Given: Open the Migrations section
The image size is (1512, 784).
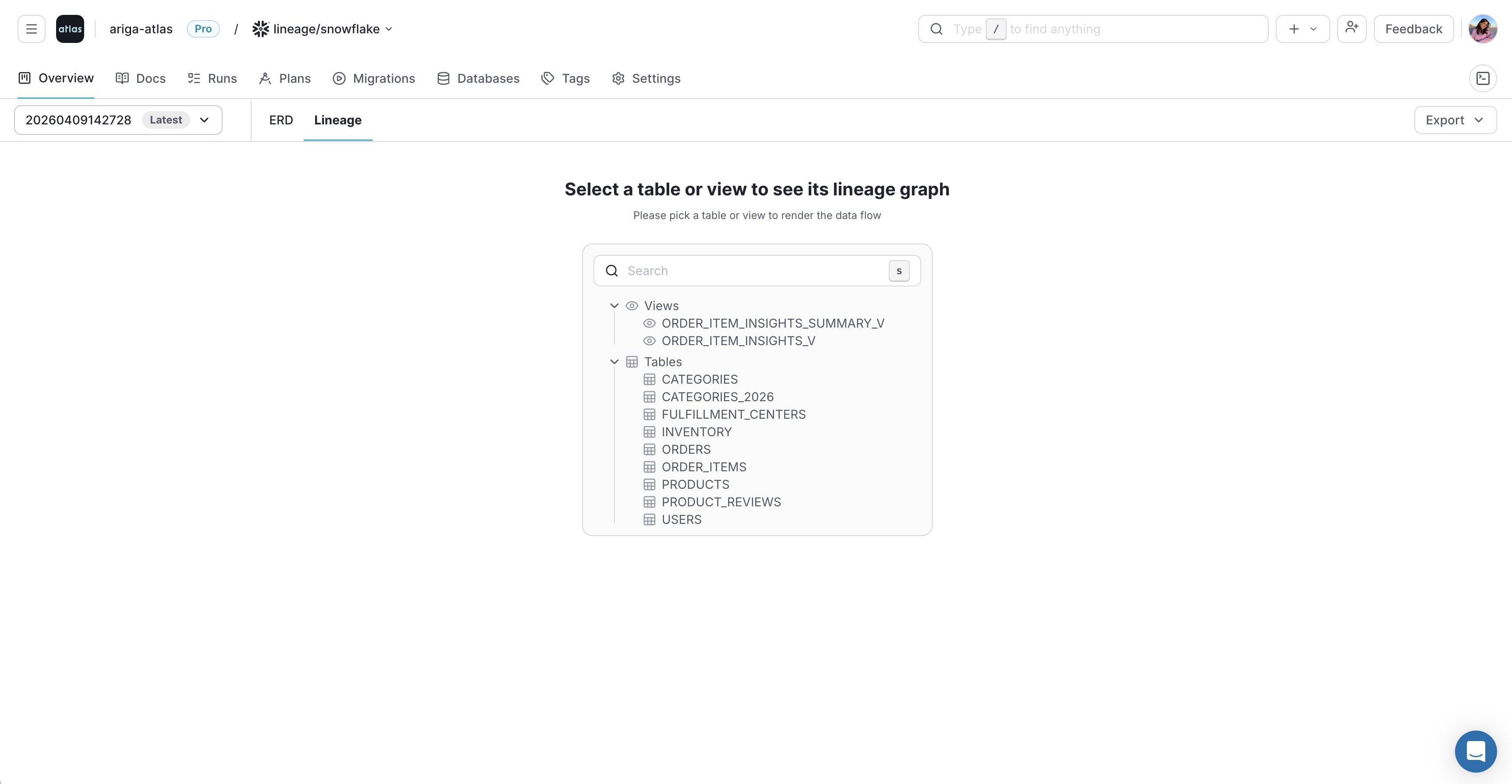Looking at the screenshot, I should point(374,78).
